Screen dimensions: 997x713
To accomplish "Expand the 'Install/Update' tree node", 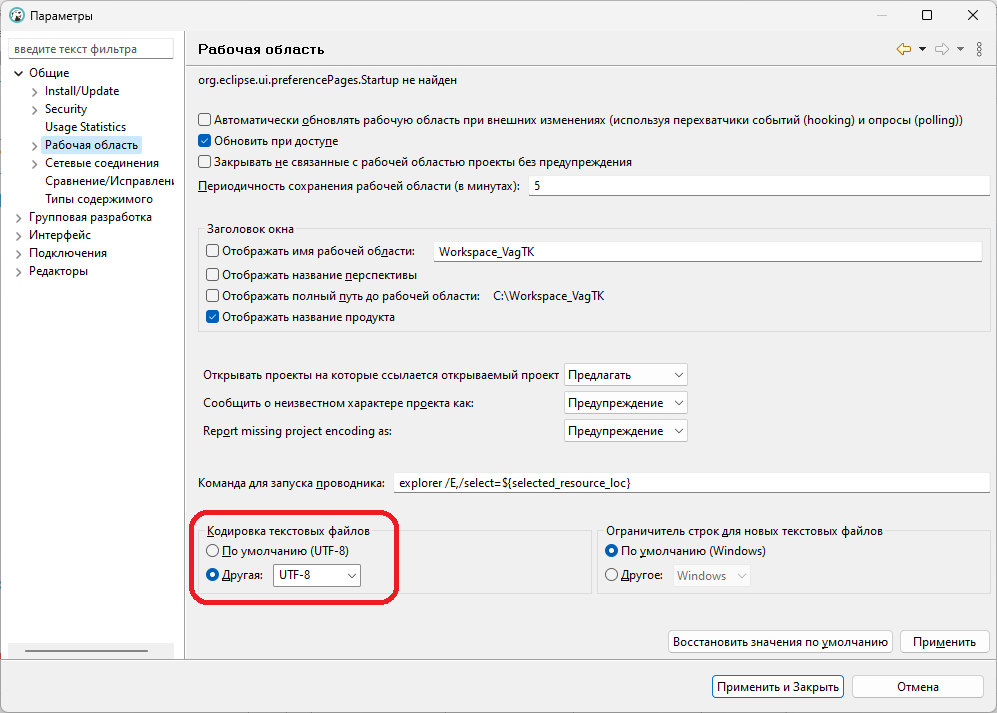I will (x=35, y=91).
